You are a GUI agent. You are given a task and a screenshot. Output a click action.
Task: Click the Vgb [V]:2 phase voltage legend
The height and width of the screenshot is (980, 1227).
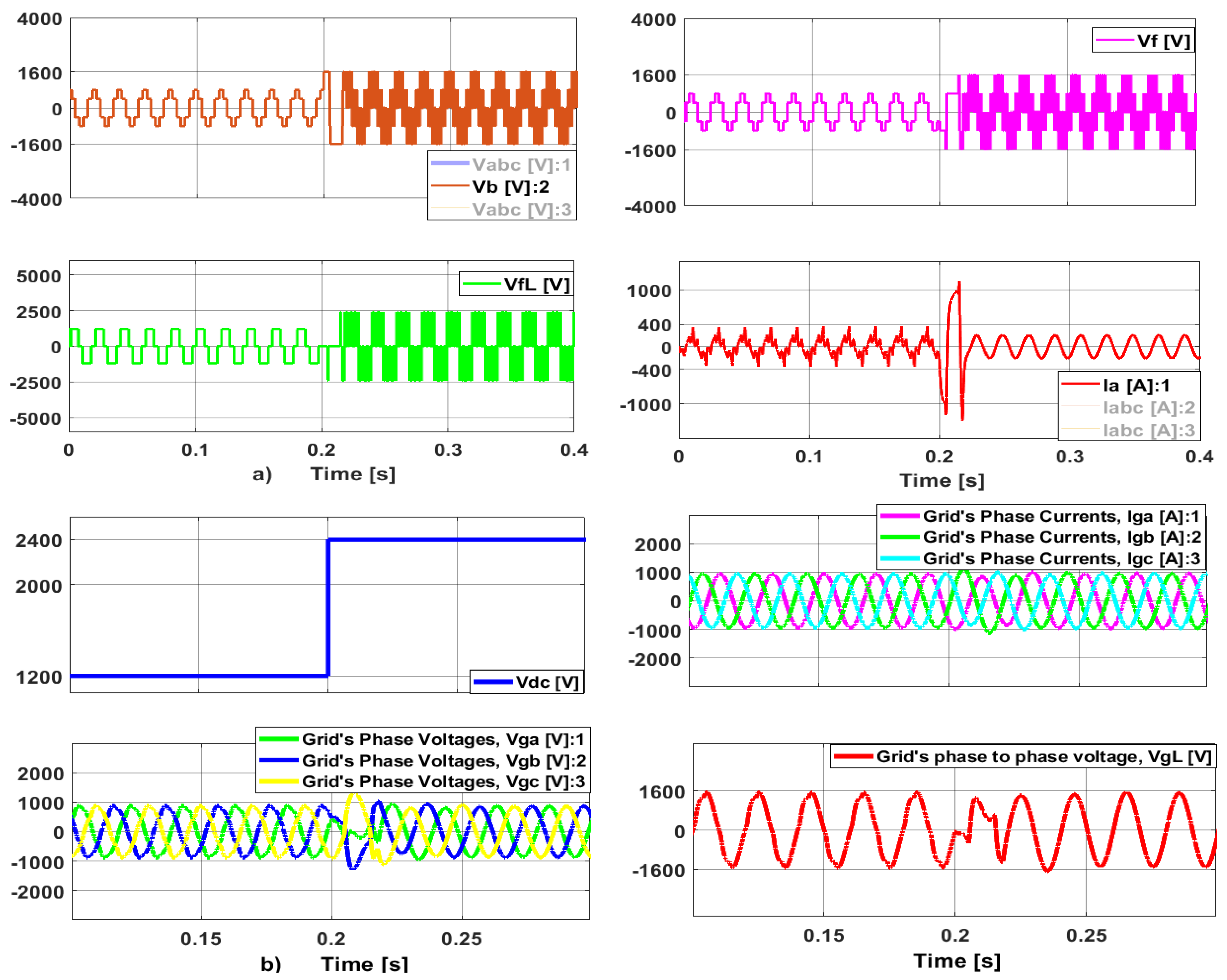point(422,760)
